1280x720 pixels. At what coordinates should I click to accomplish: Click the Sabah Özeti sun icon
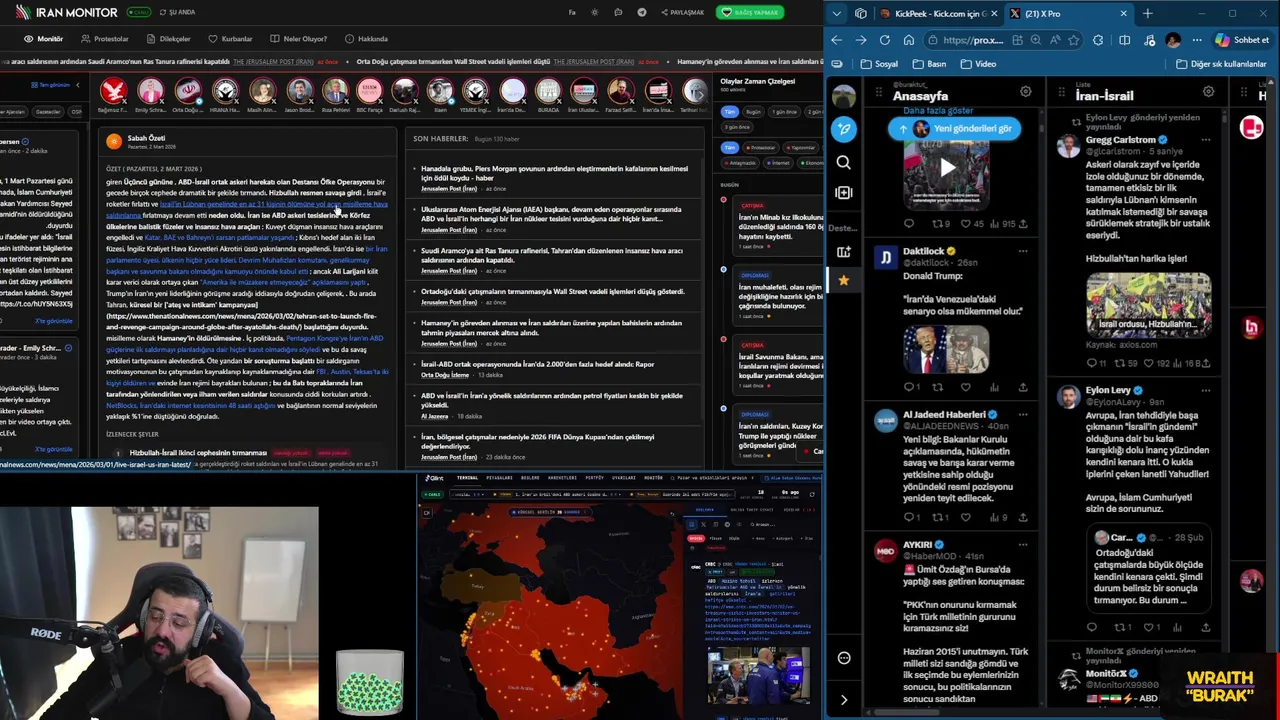click(x=114, y=141)
